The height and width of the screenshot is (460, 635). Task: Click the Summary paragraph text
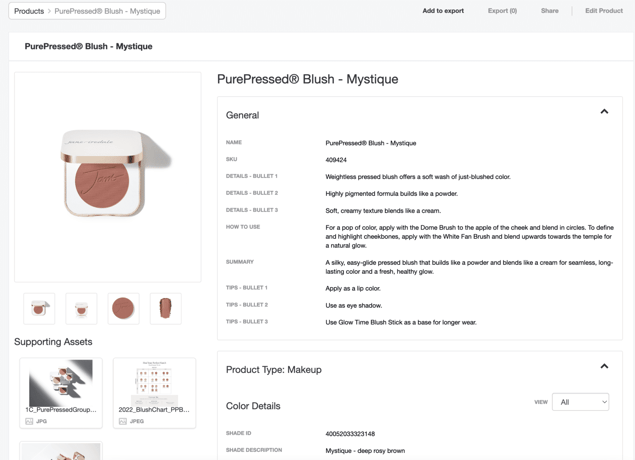pyautogui.click(x=469, y=267)
